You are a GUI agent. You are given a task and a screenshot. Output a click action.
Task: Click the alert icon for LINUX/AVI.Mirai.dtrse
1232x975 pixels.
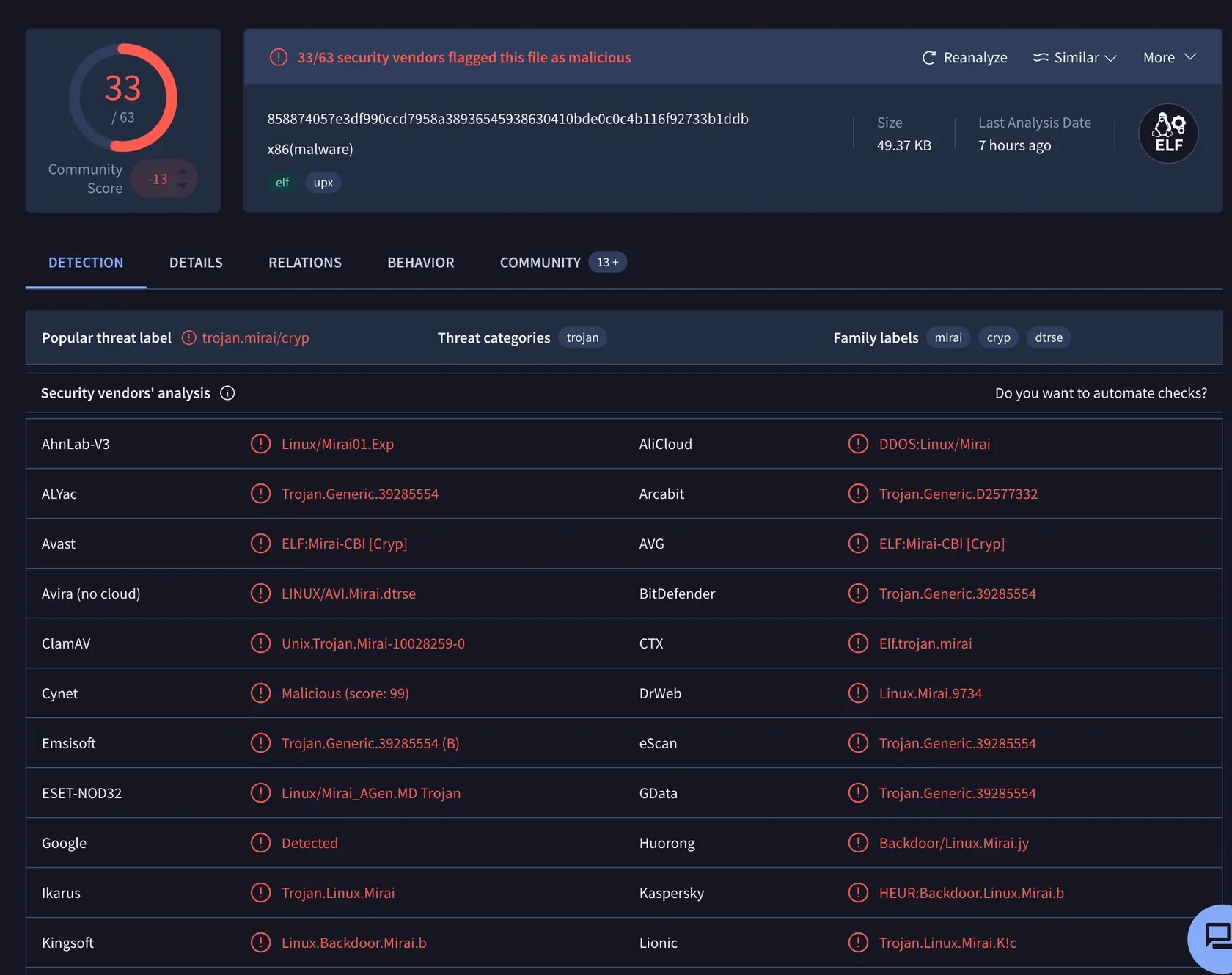click(260, 594)
